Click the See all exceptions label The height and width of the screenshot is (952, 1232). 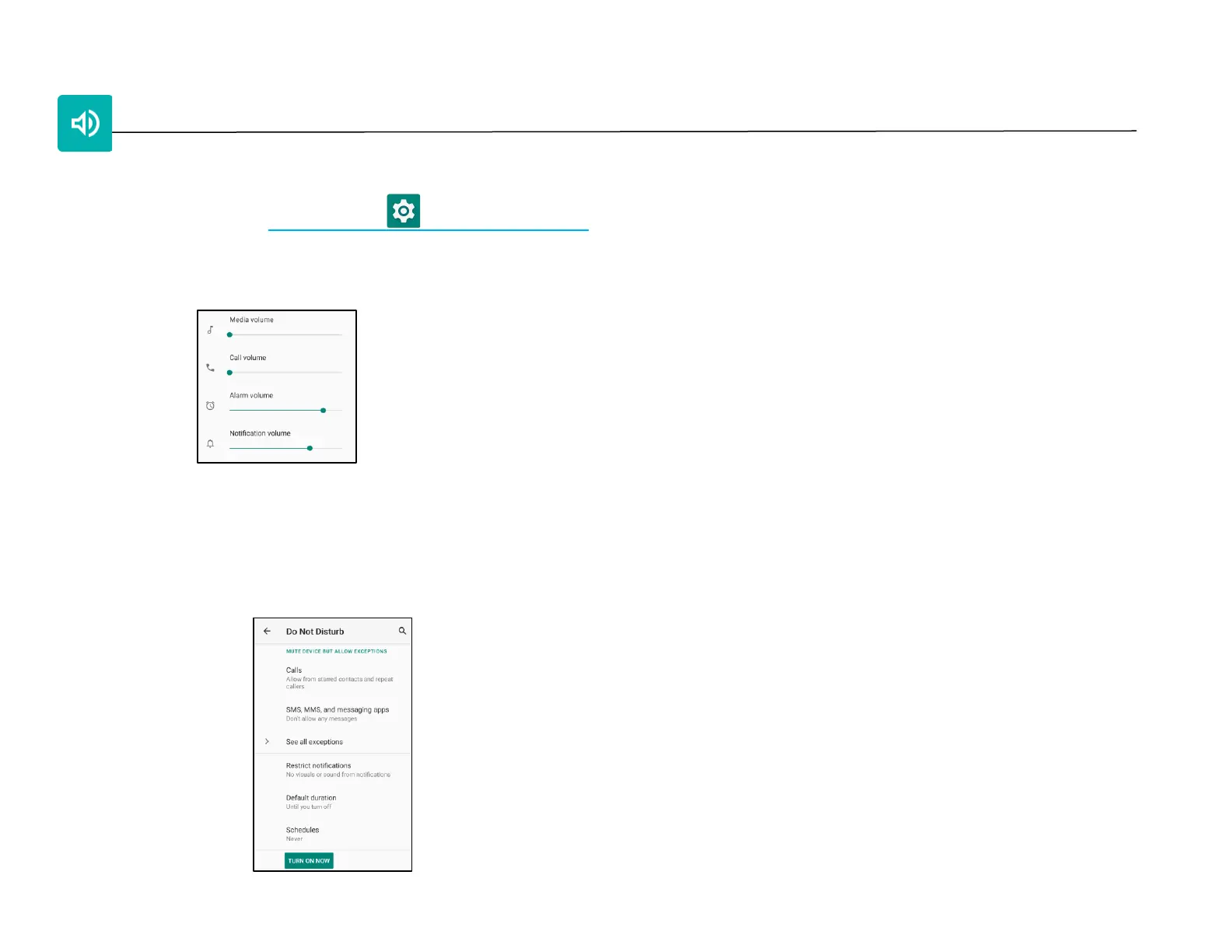(314, 742)
